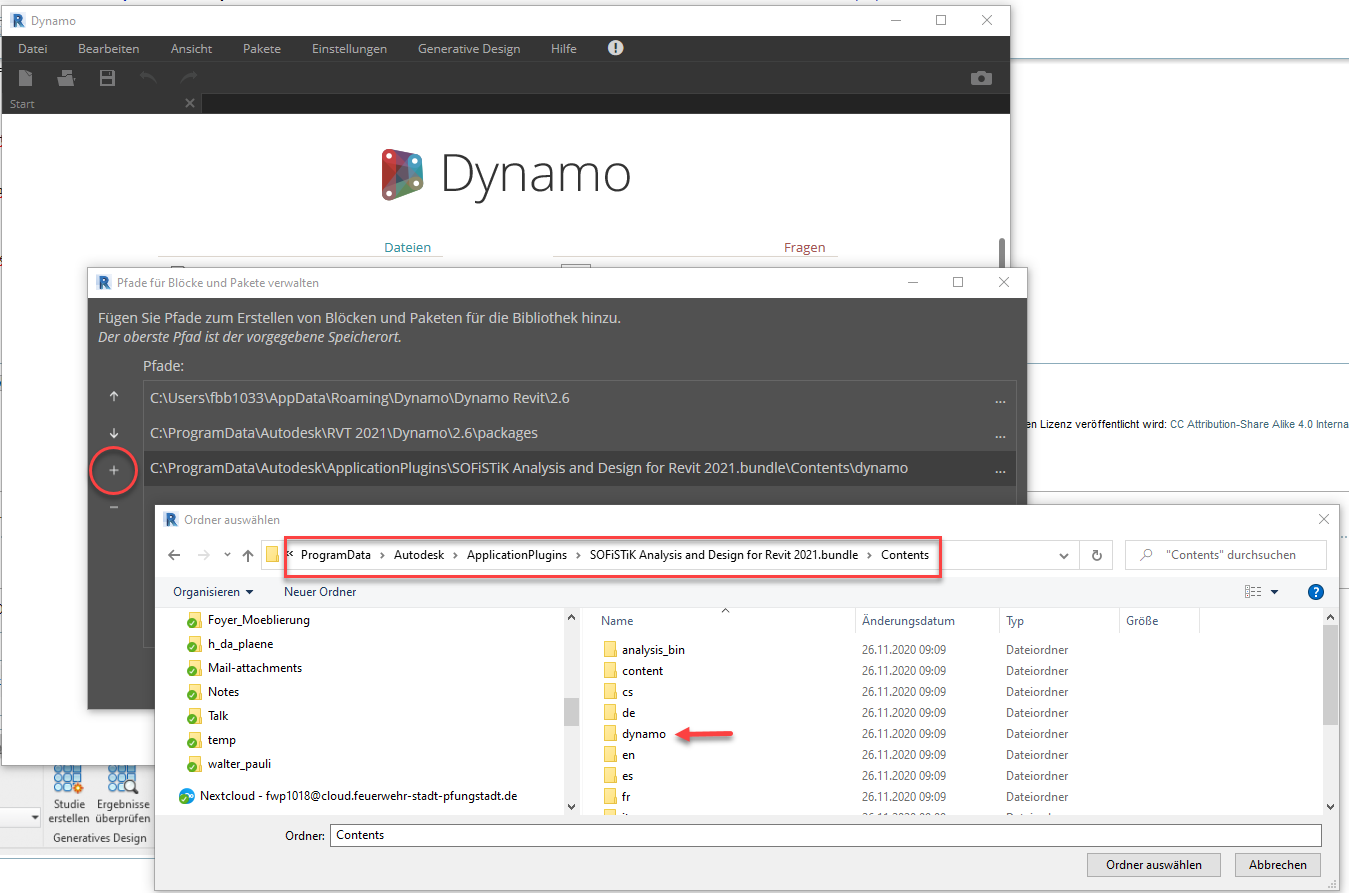1349x893 pixels.
Task: Click the Ordner name input field
Action: 825,835
